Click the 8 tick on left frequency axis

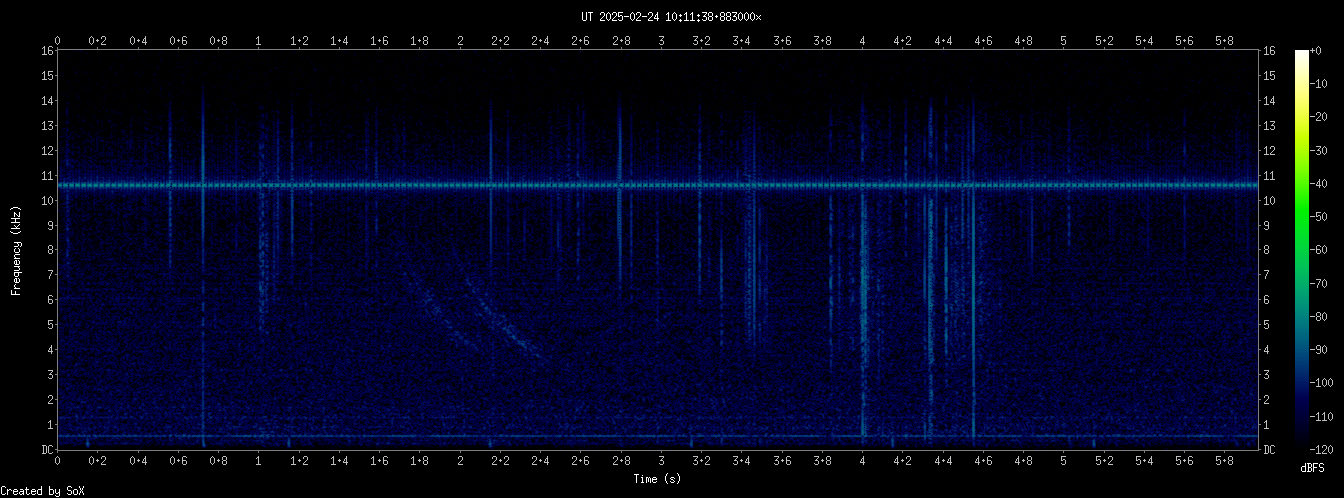[50, 251]
